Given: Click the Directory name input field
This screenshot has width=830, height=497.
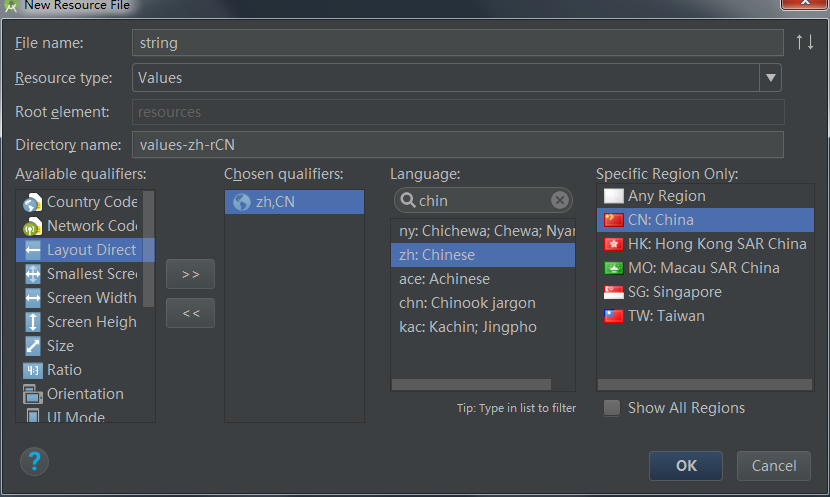Looking at the screenshot, I should (458, 144).
